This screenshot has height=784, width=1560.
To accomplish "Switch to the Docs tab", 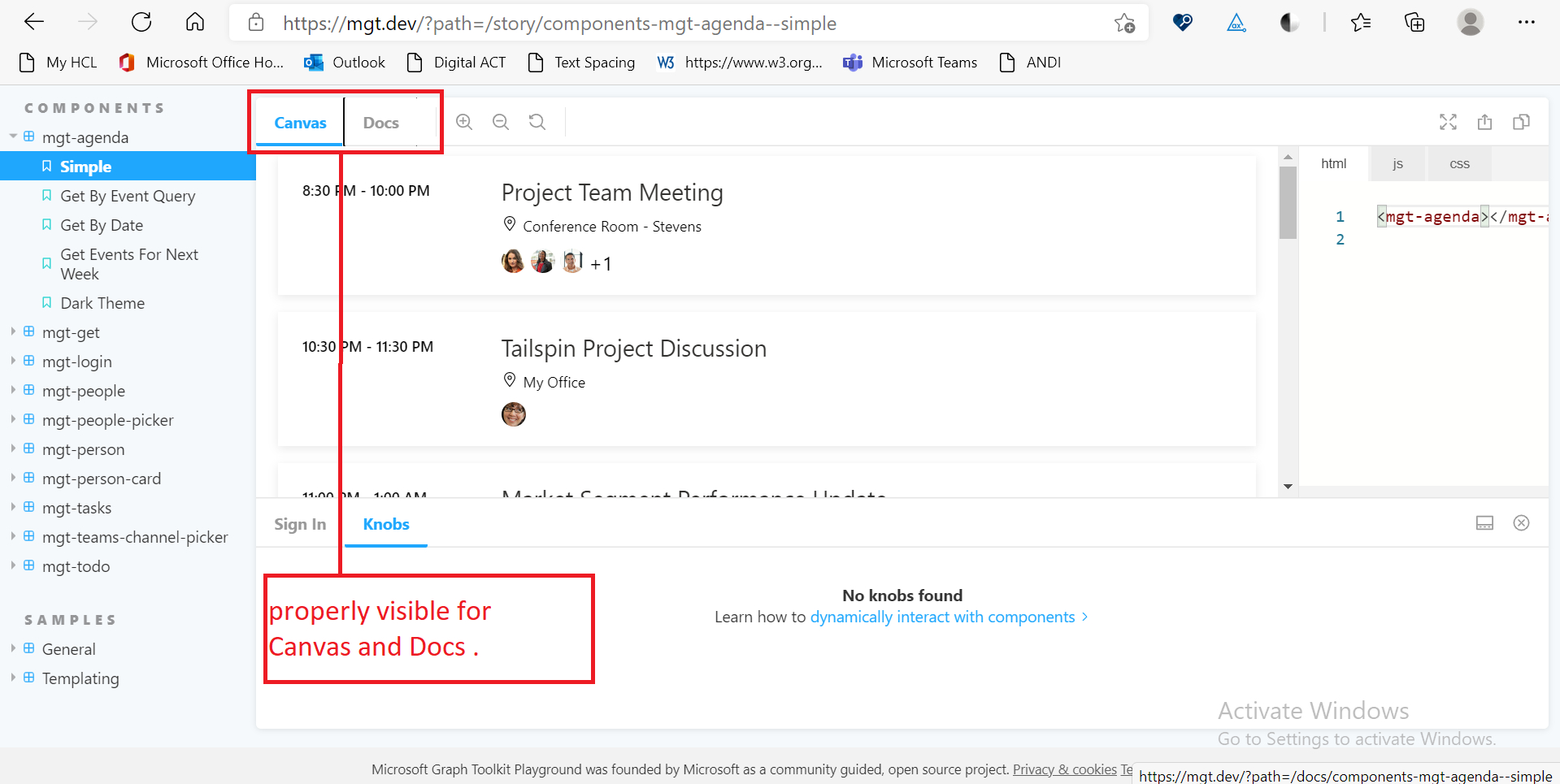I will tap(380, 122).
